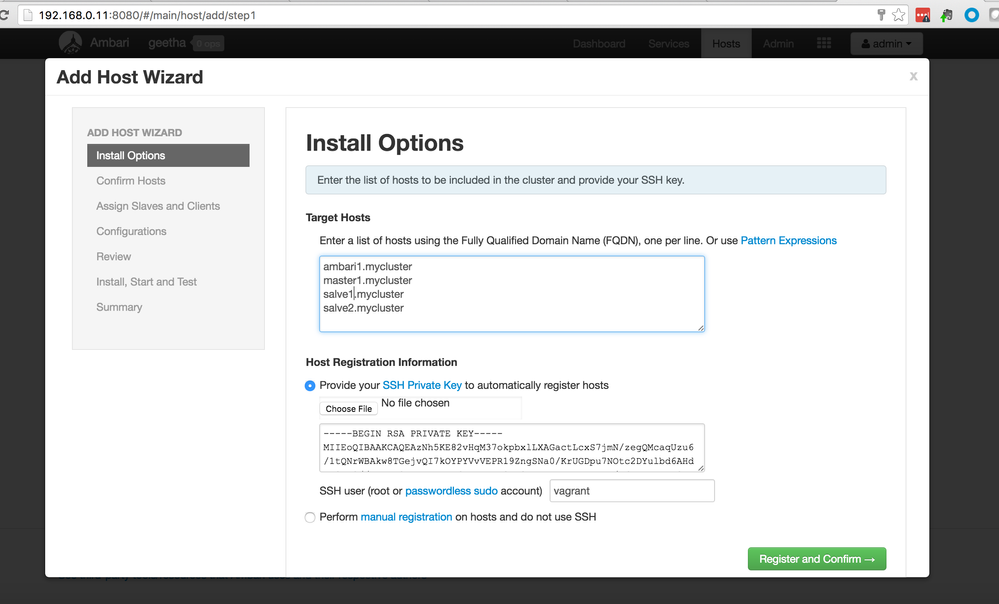This screenshot has width=999, height=604.
Task: Open the apps grid icon next to Admin
Action: point(823,43)
